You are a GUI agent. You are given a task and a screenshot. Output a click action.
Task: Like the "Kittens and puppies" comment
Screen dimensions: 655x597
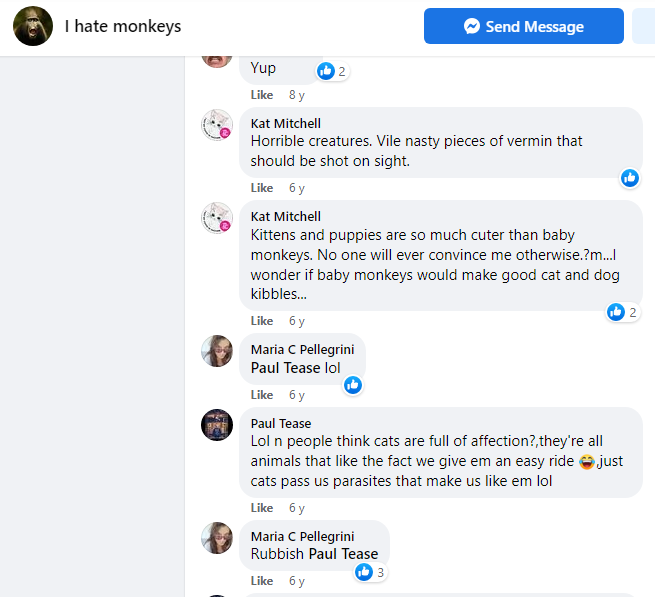[x=262, y=321]
